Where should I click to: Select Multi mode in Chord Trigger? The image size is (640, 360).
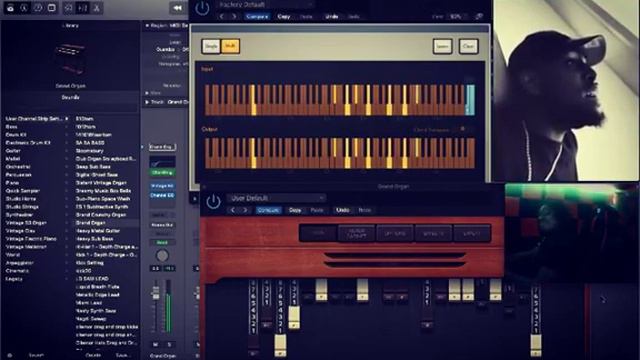230,46
